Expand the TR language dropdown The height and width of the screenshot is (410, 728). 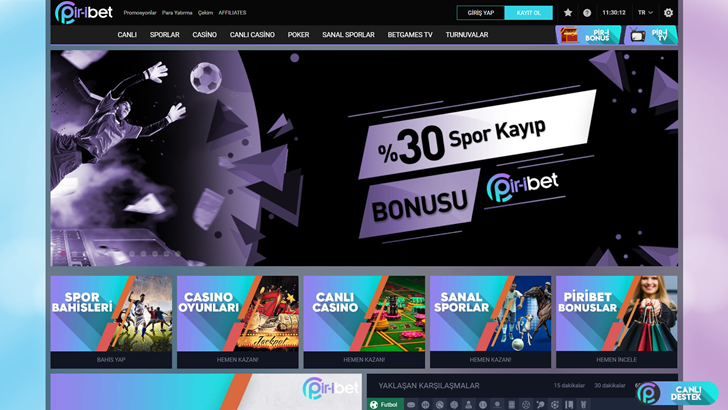coord(645,13)
